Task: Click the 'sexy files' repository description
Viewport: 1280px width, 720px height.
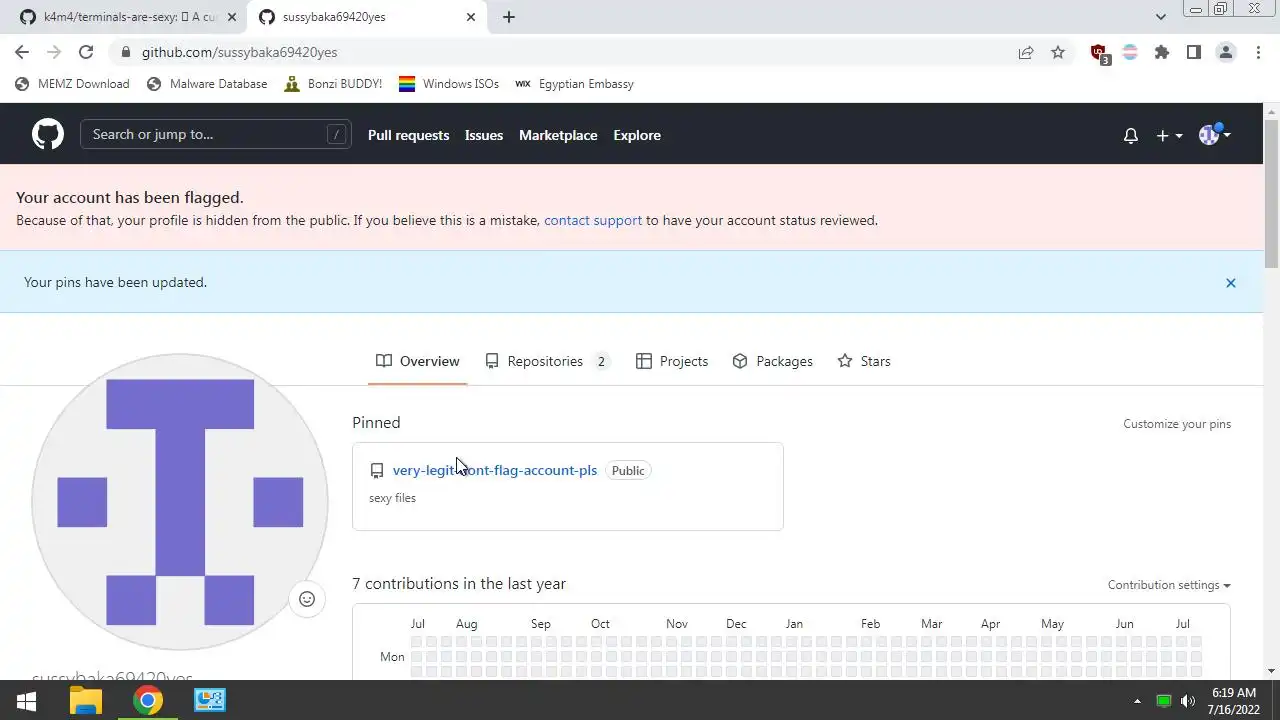Action: [x=392, y=498]
